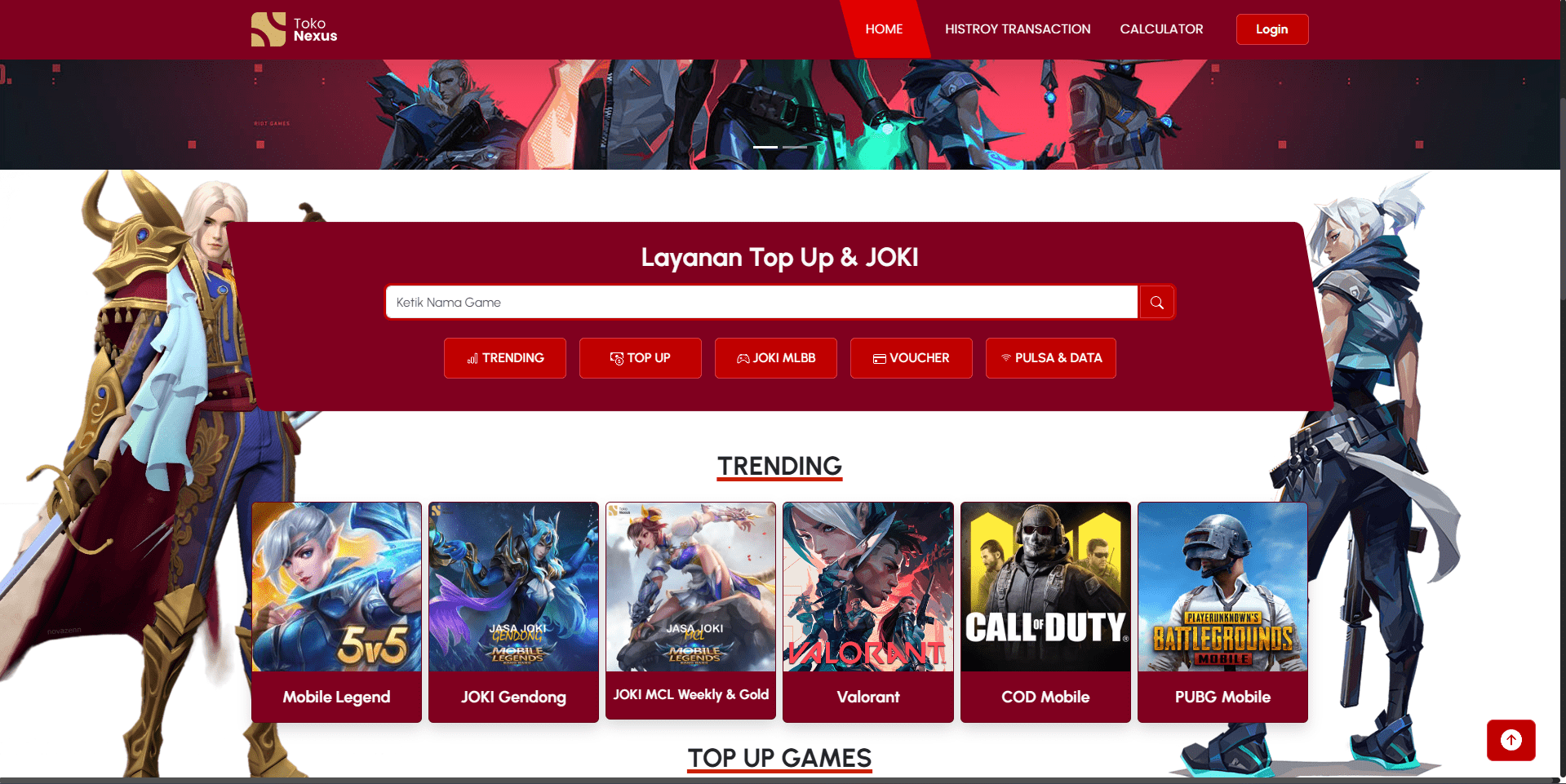Open the Valorant game card
This screenshot has width=1566, height=784.
click(868, 612)
